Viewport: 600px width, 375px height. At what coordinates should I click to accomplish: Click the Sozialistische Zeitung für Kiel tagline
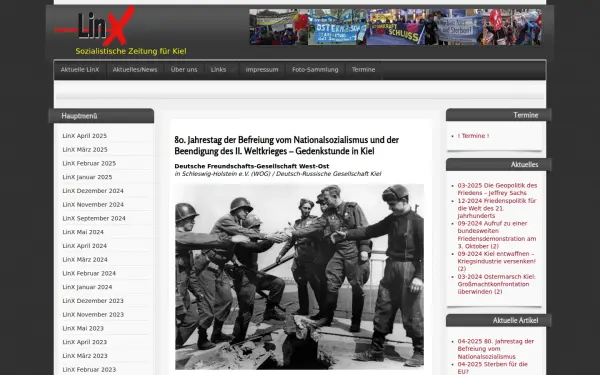click(x=131, y=51)
